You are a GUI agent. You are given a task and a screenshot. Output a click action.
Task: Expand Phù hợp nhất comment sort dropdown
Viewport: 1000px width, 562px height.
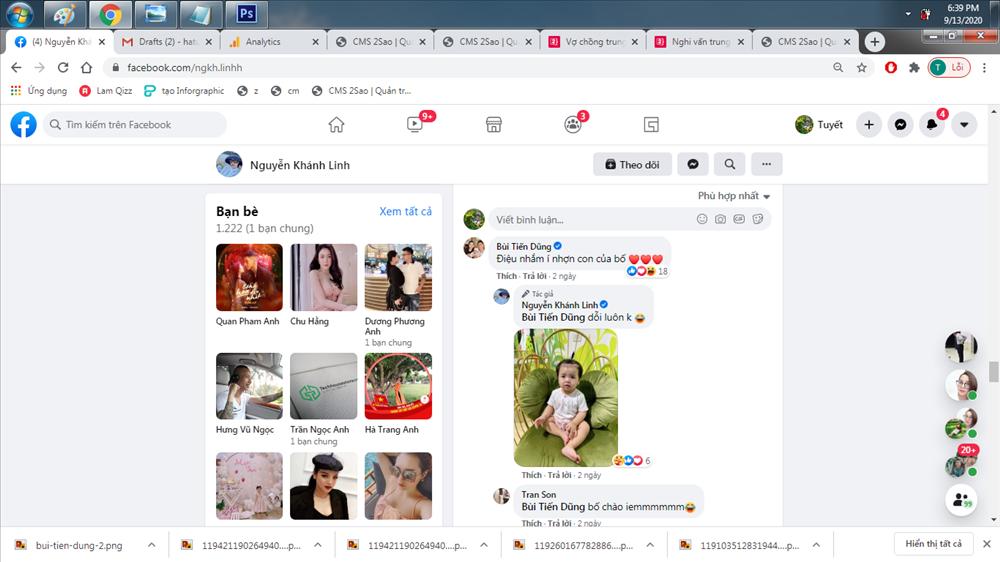click(x=734, y=196)
